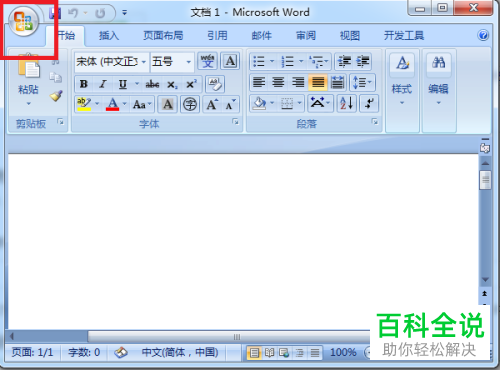Toggle Italic formatting
Image resolution: width=500 pixels, height=370 pixels.
point(103,84)
